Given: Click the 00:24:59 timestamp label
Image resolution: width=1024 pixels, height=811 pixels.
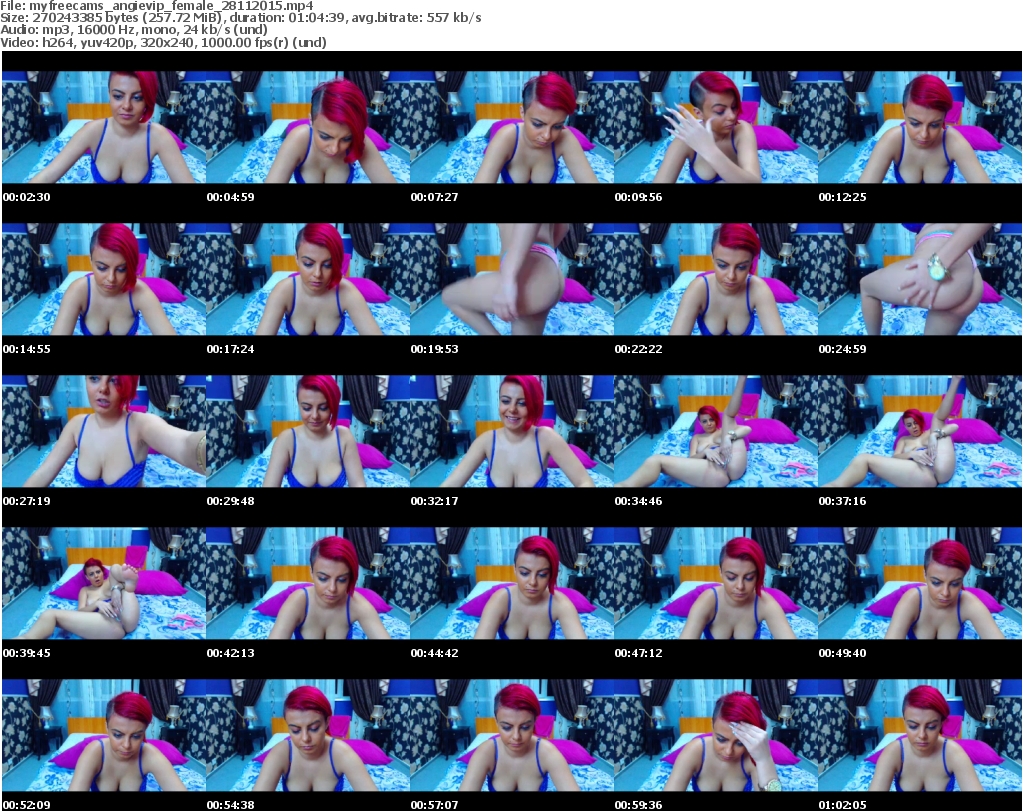Looking at the screenshot, I should 842,349.
